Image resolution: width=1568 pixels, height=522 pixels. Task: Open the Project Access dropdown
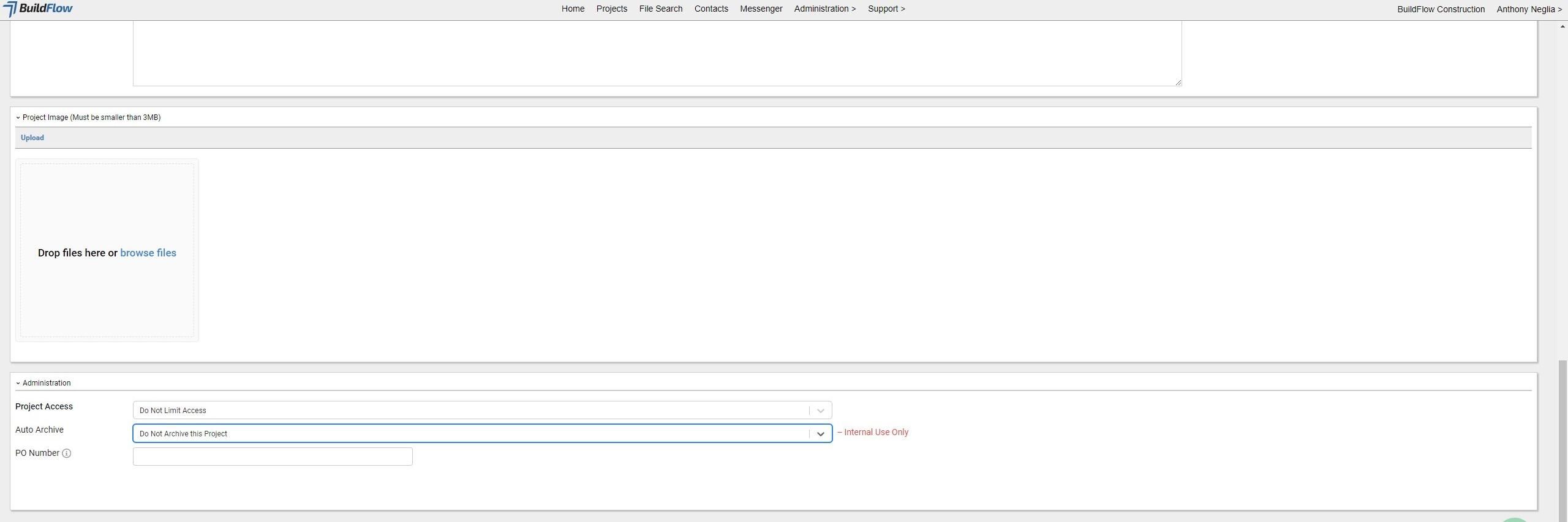pos(482,410)
